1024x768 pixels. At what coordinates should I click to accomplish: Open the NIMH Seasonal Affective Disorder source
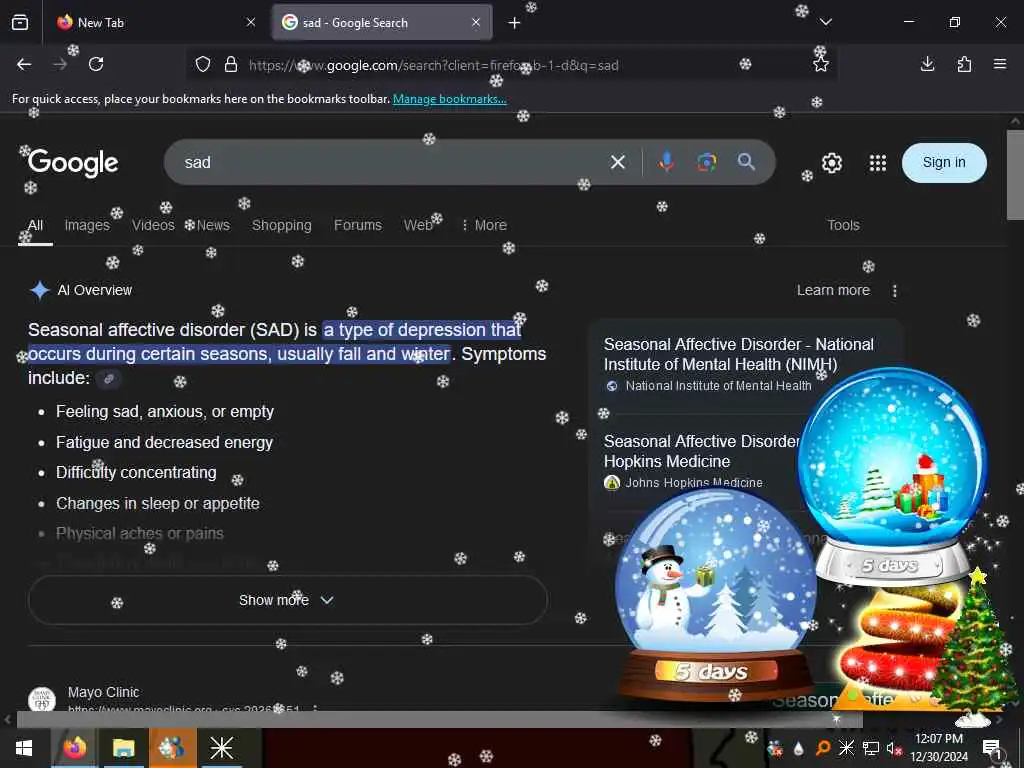(739, 355)
